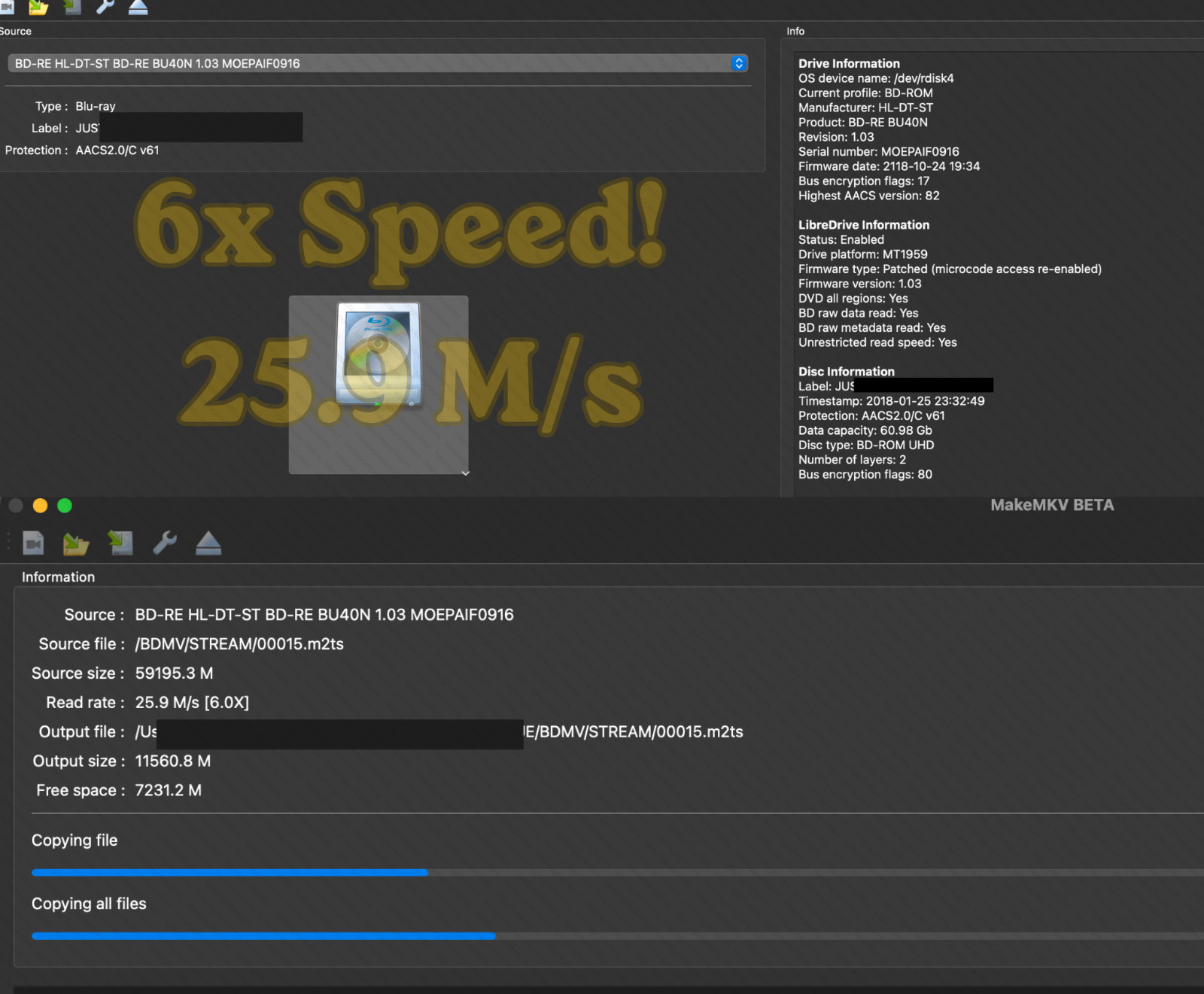Click the backup disc icon in the MakeMKV BETA toolbar
Screen dimensions: 1204x994
tap(120, 543)
